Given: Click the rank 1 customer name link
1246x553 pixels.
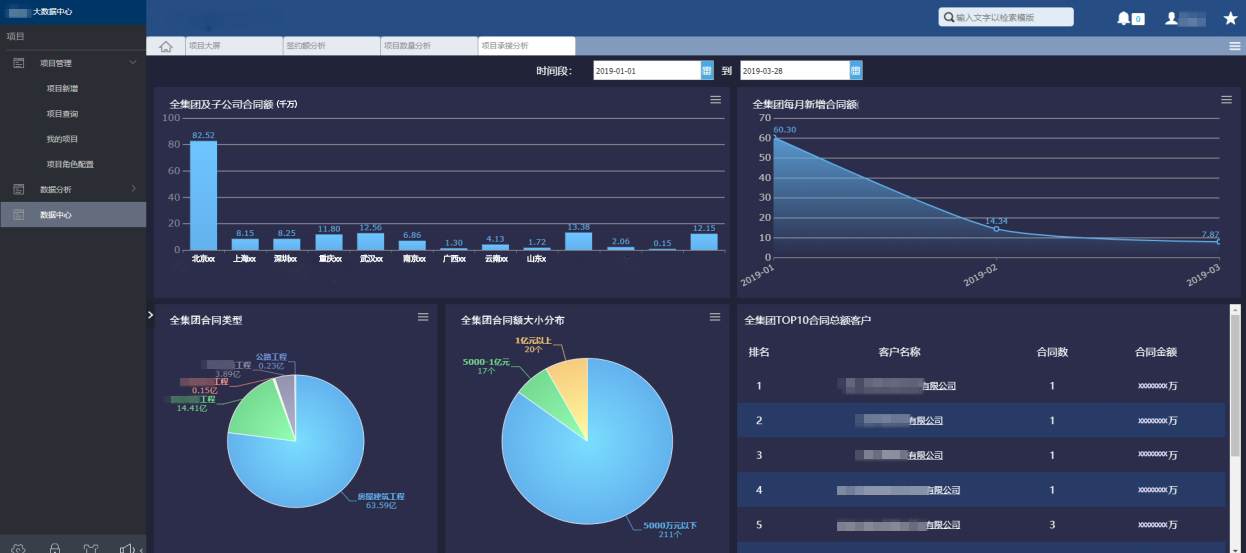Looking at the screenshot, I should pyautogui.click(x=898, y=386).
